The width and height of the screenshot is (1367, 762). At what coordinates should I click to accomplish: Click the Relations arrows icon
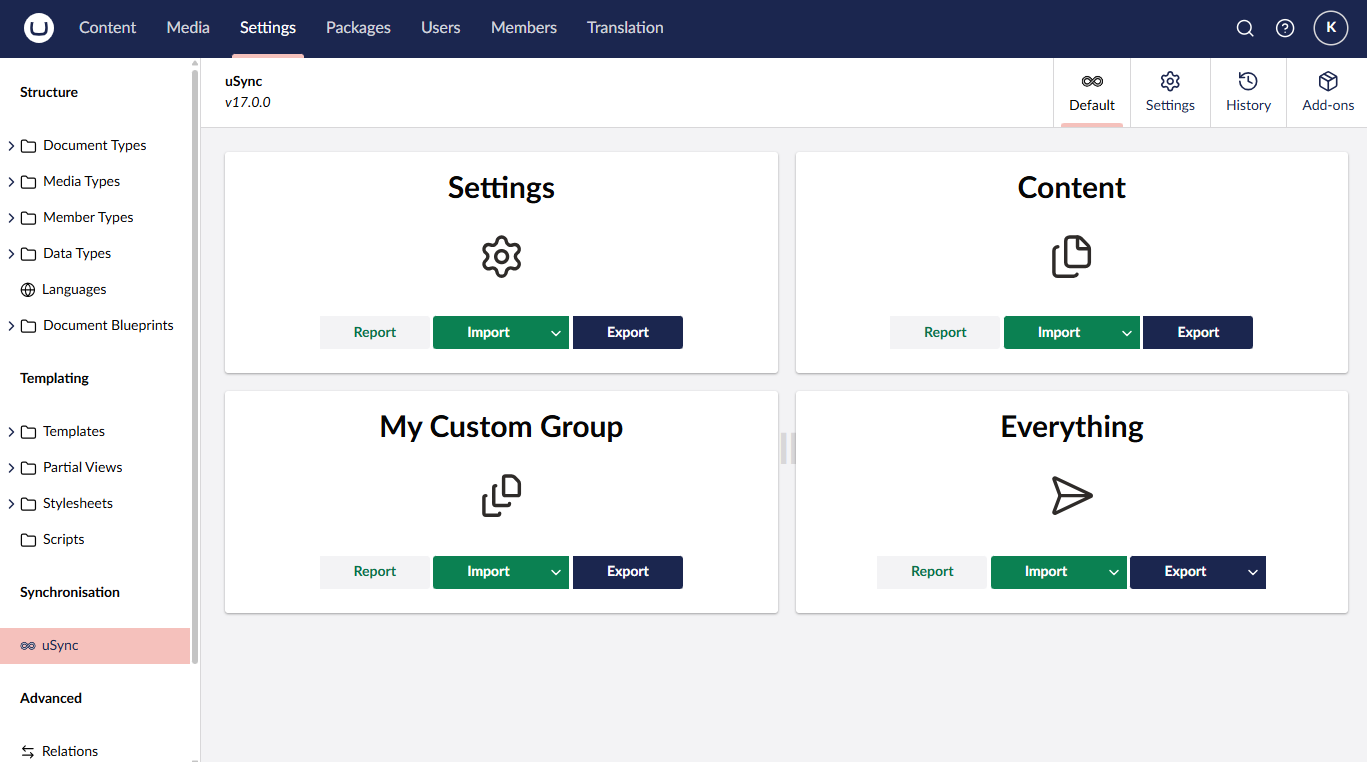pos(28,752)
